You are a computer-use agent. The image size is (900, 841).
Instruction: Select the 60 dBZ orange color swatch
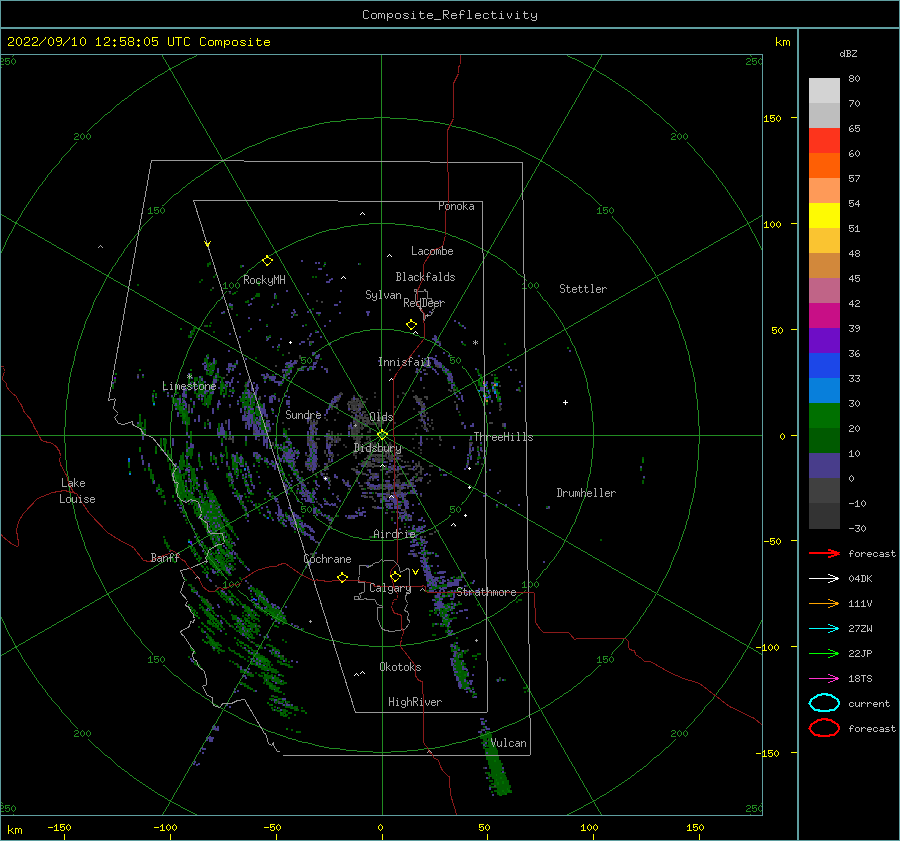click(824, 165)
